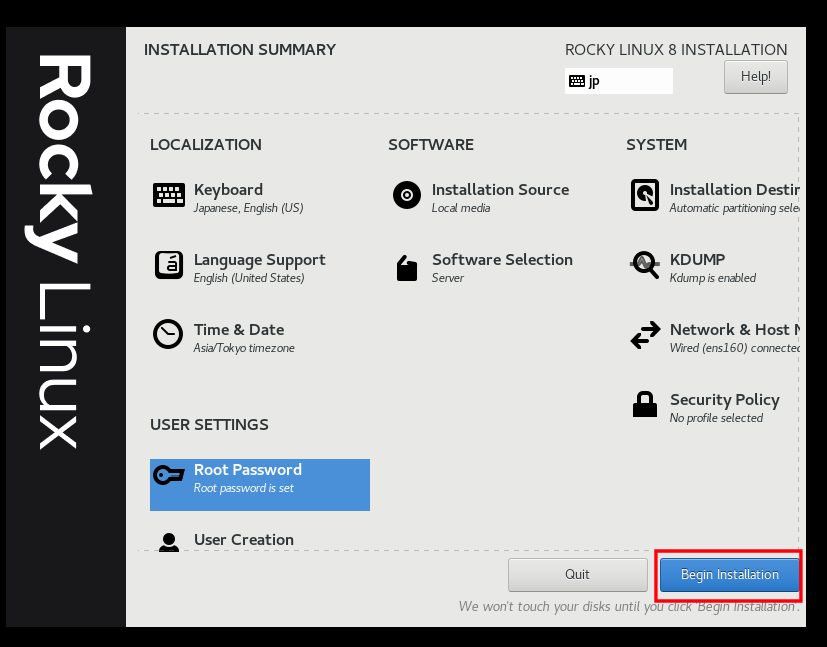Viewport: 827px width, 647px height.
Task: Click the keyboard icon in the jp layout indicator
Action: tap(576, 81)
